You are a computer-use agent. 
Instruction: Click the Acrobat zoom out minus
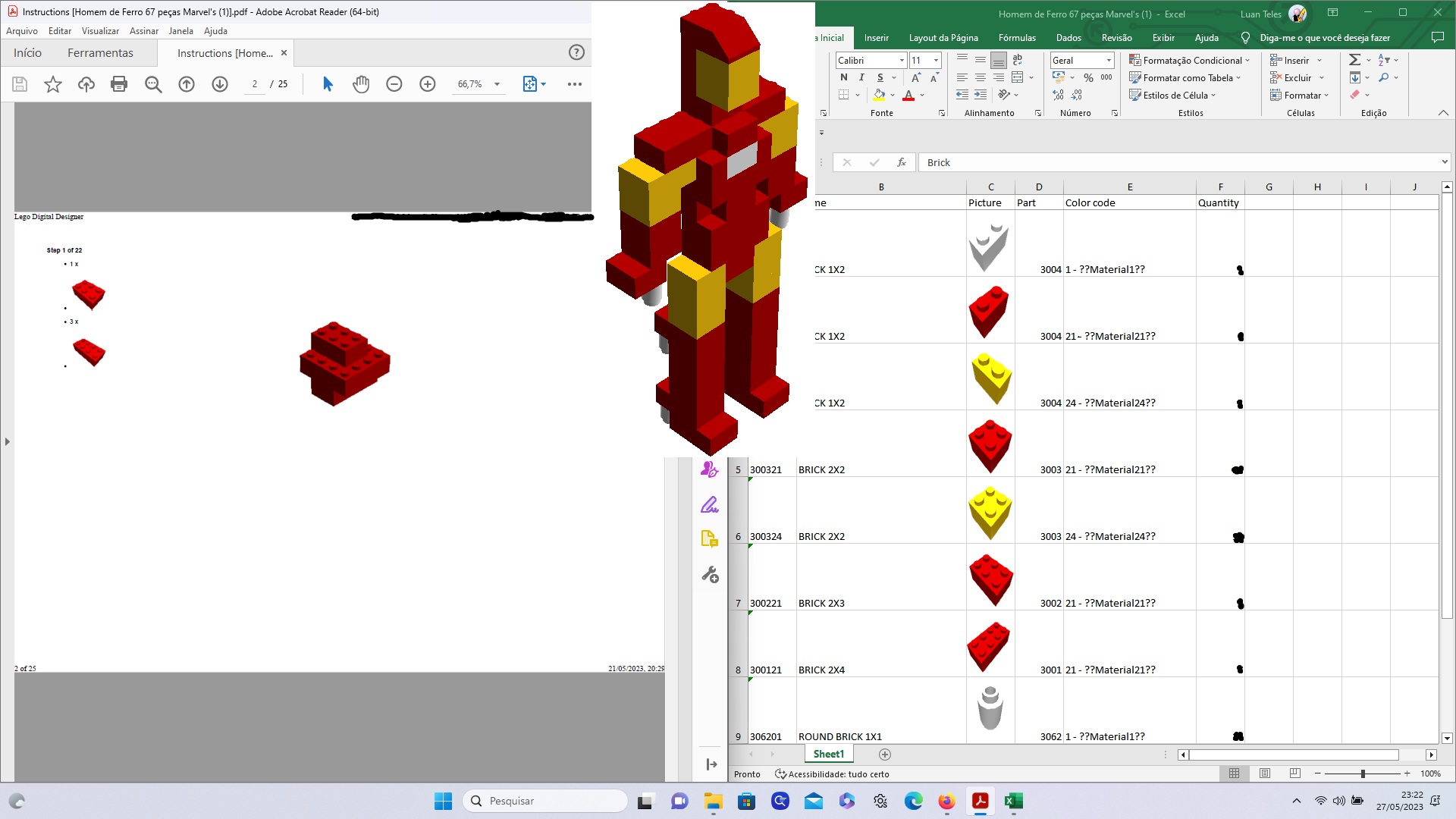pos(394,84)
